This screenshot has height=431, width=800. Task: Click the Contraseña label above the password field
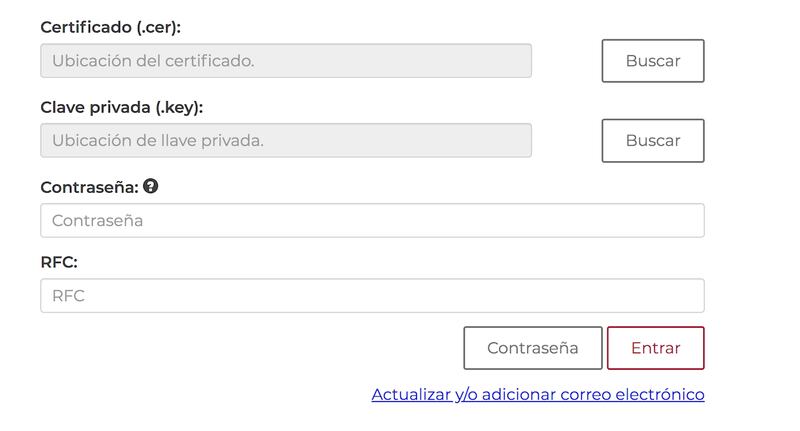(89, 187)
